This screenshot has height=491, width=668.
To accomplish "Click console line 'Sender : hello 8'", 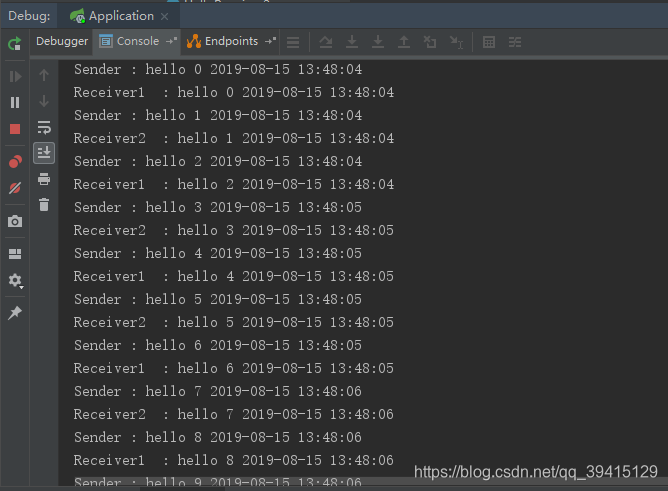I will tap(218, 437).
